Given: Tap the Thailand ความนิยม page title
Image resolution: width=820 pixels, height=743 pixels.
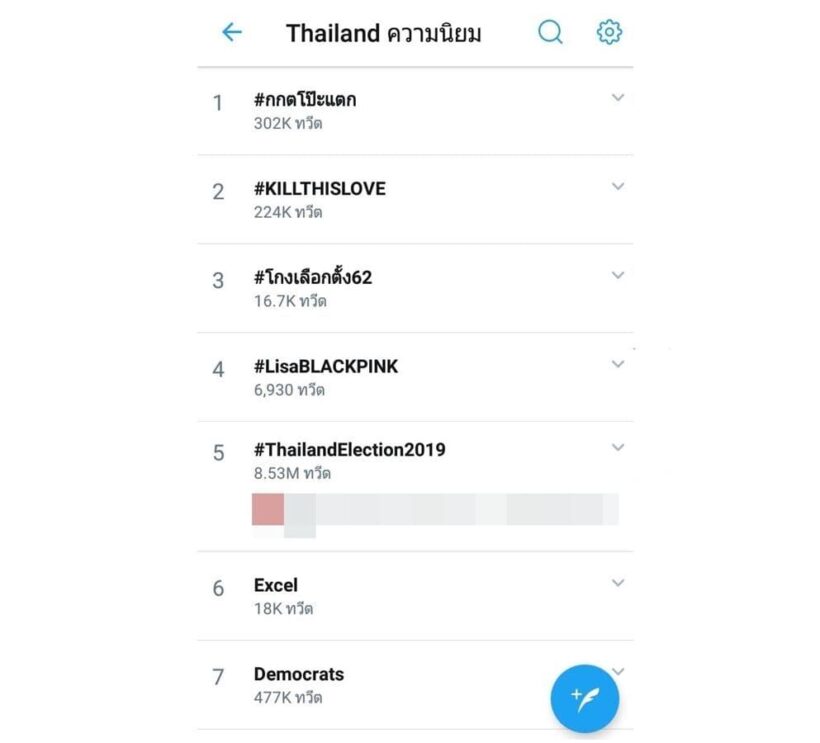Looking at the screenshot, I should tap(384, 33).
